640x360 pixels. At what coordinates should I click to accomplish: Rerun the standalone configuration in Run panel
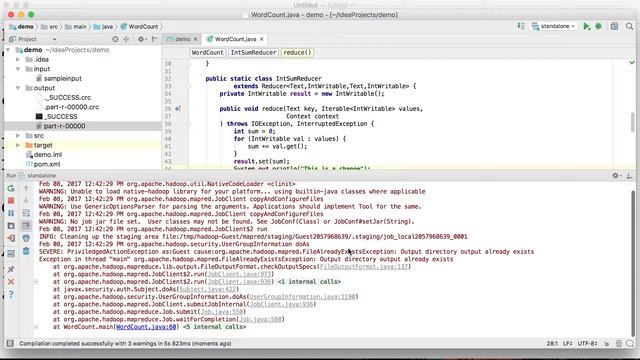[11, 188]
